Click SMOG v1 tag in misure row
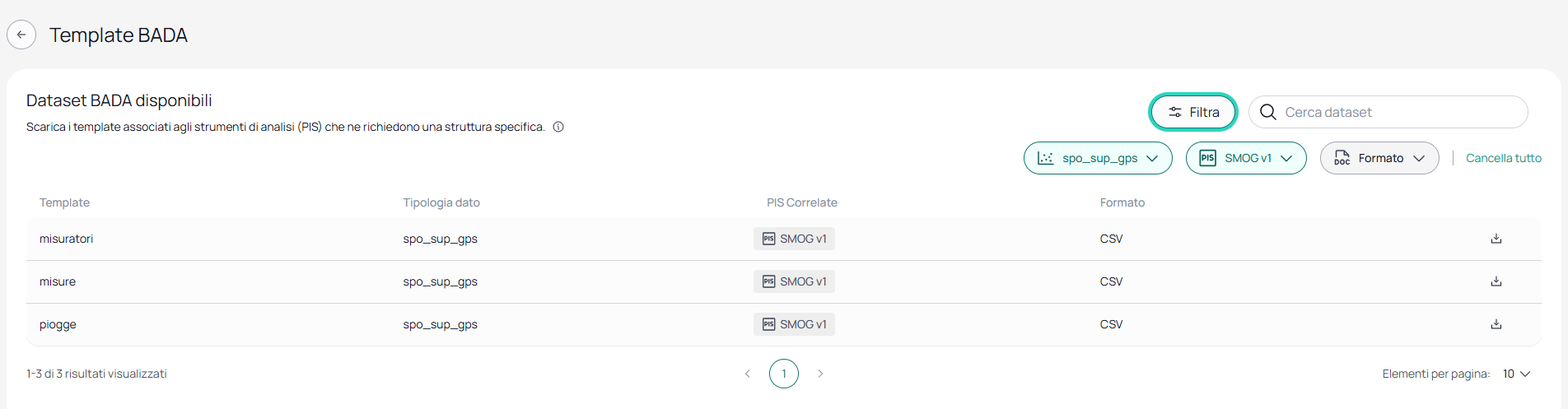Screen dimensions: 1568x409 (x=794, y=281)
